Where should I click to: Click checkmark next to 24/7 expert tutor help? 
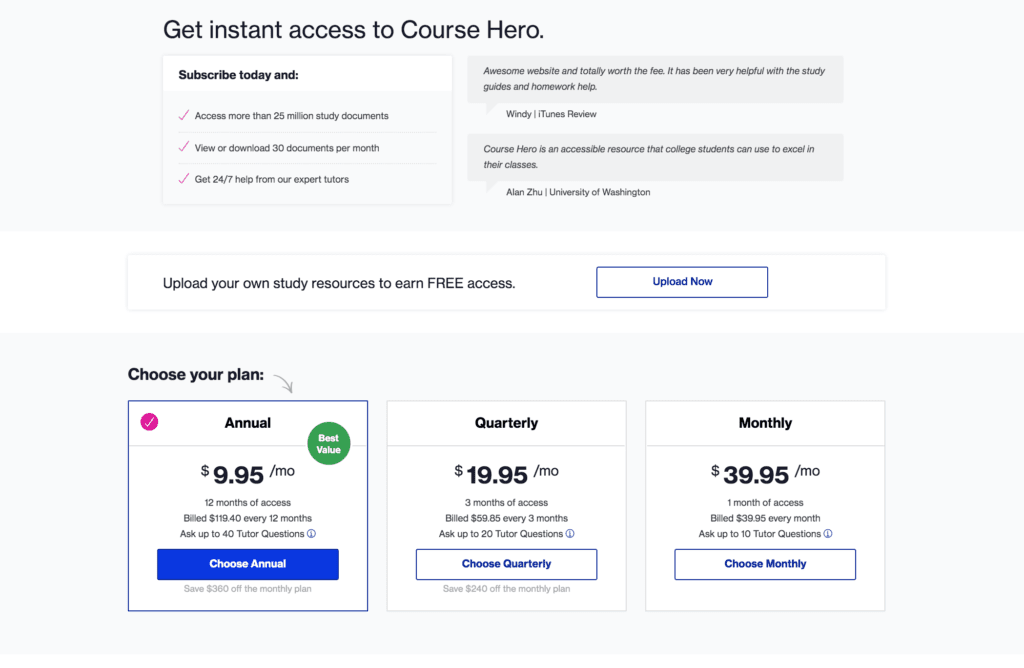click(183, 179)
